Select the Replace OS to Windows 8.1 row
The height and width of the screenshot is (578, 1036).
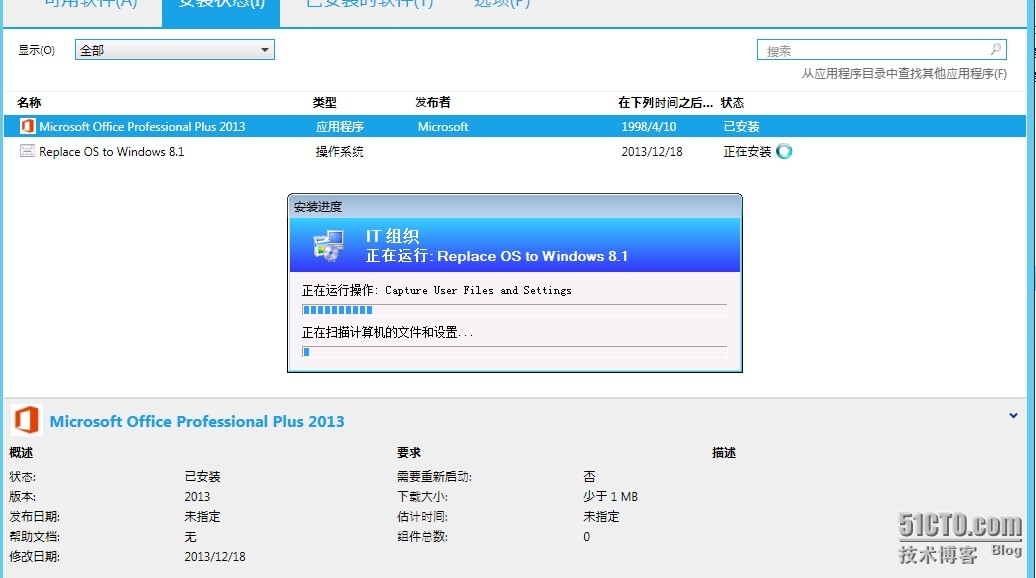click(515, 151)
